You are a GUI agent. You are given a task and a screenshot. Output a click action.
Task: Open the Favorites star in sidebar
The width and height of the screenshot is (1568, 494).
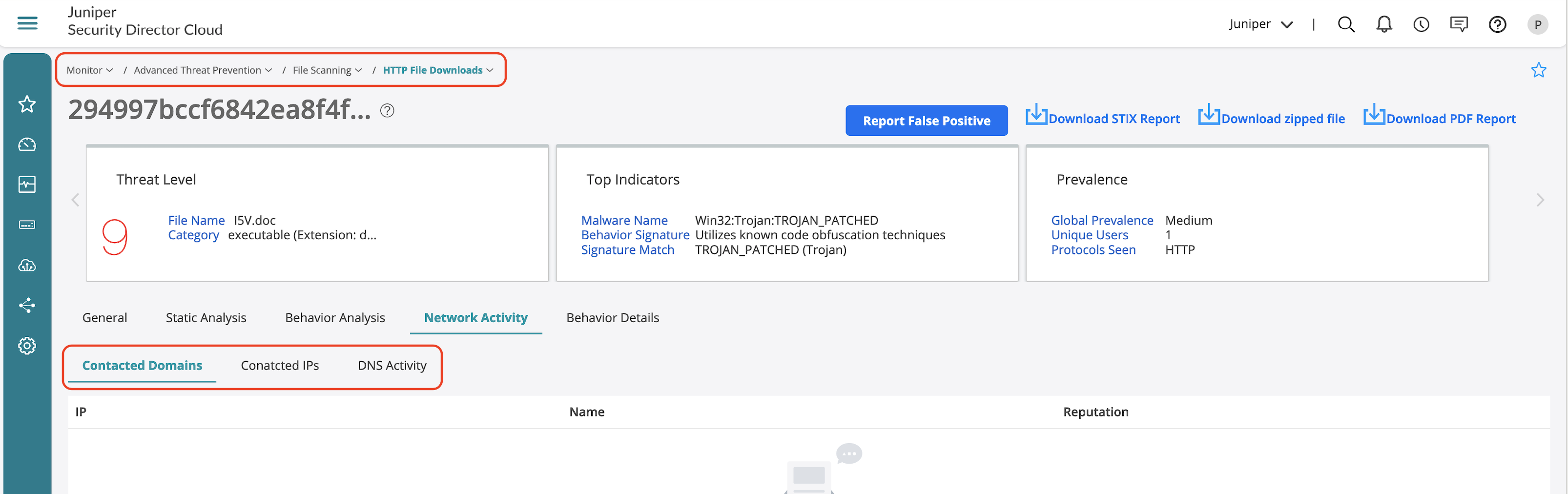pyautogui.click(x=27, y=104)
